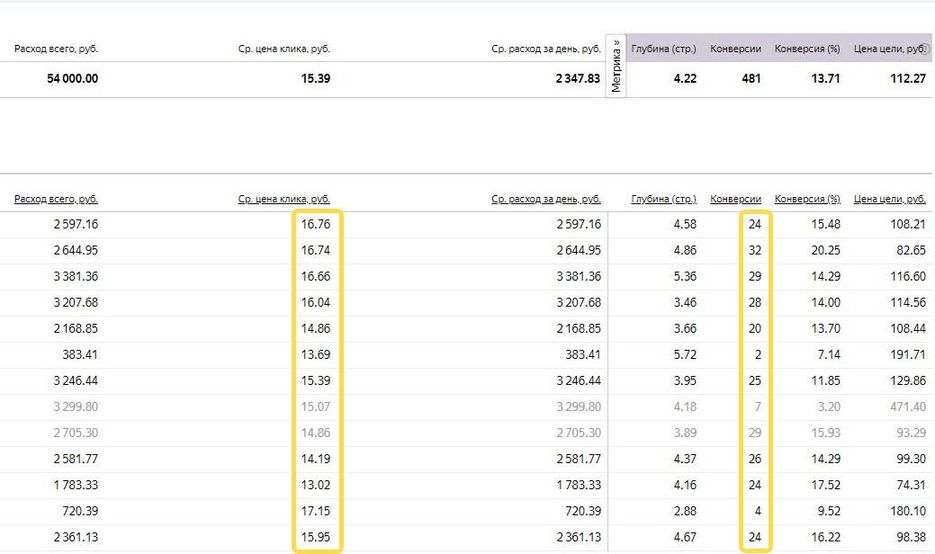Select the goal cost cell 180.10
The image size is (935, 554).
[908, 511]
